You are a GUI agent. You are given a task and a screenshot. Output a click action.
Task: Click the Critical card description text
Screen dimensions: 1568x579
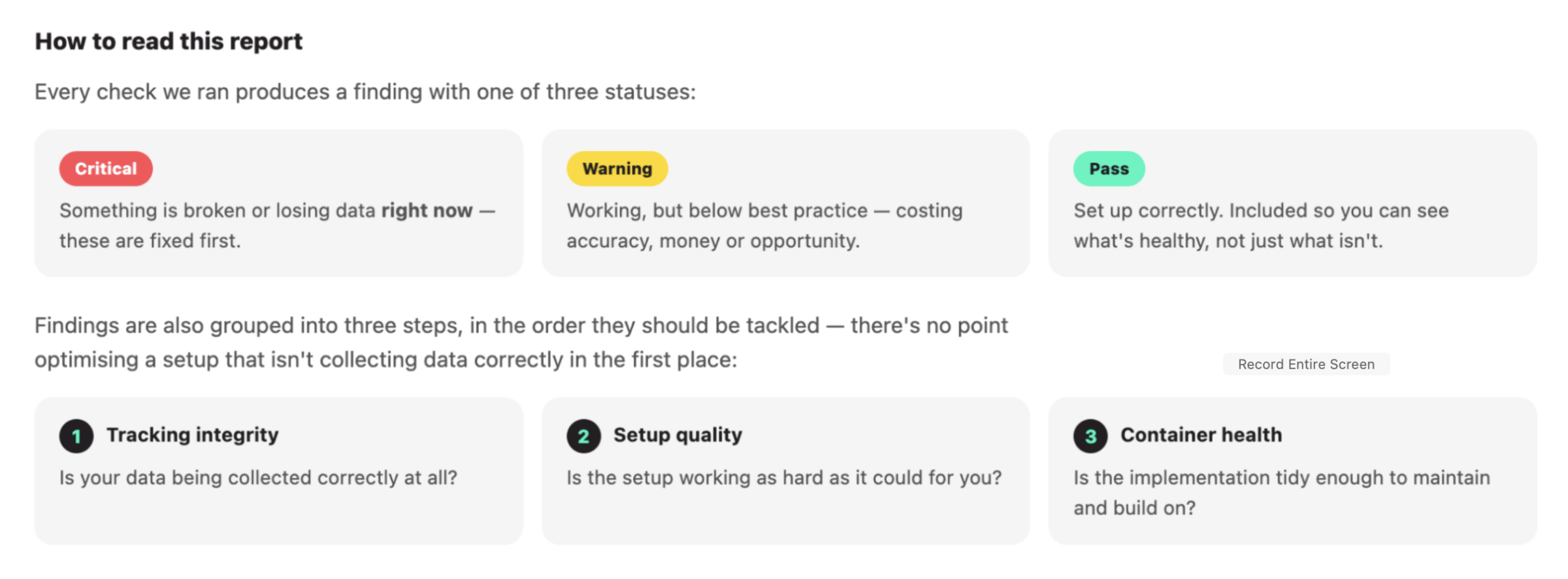(x=278, y=225)
